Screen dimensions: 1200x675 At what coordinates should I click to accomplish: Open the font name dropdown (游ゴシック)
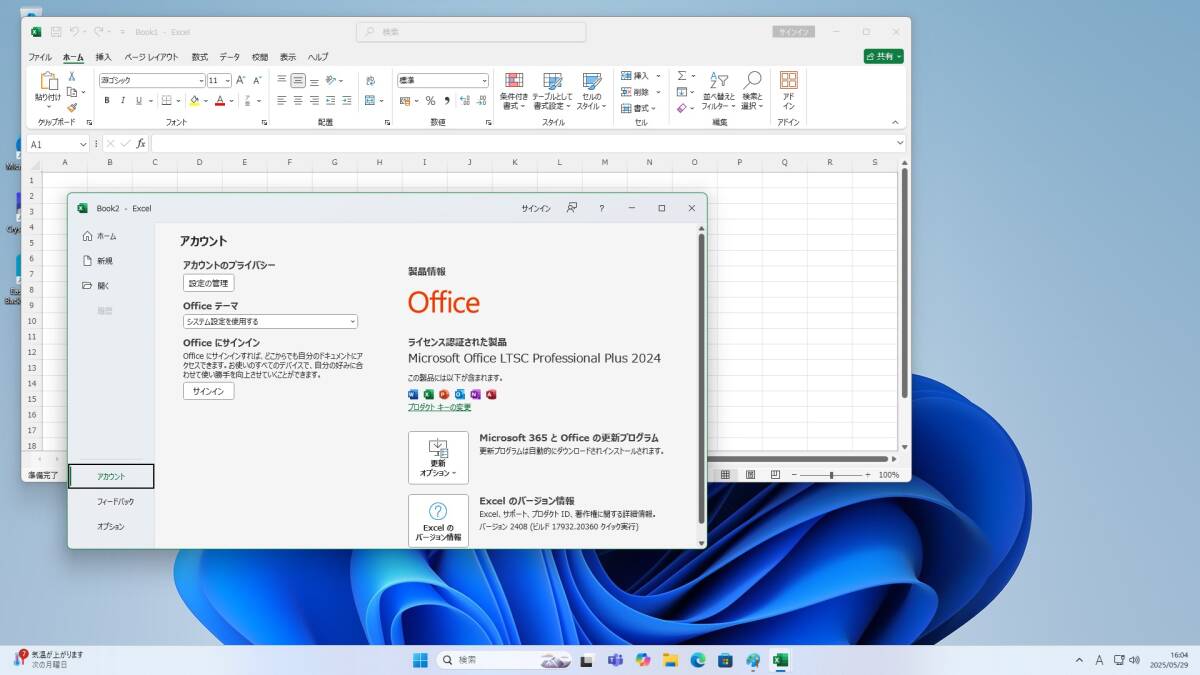(200, 80)
